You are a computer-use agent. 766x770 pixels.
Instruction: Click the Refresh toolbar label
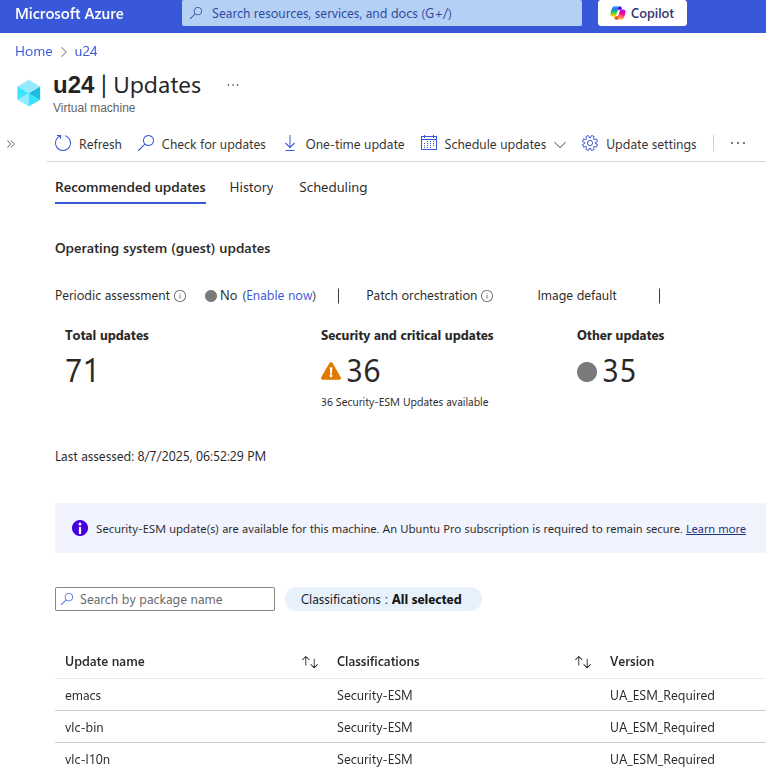click(x=100, y=144)
